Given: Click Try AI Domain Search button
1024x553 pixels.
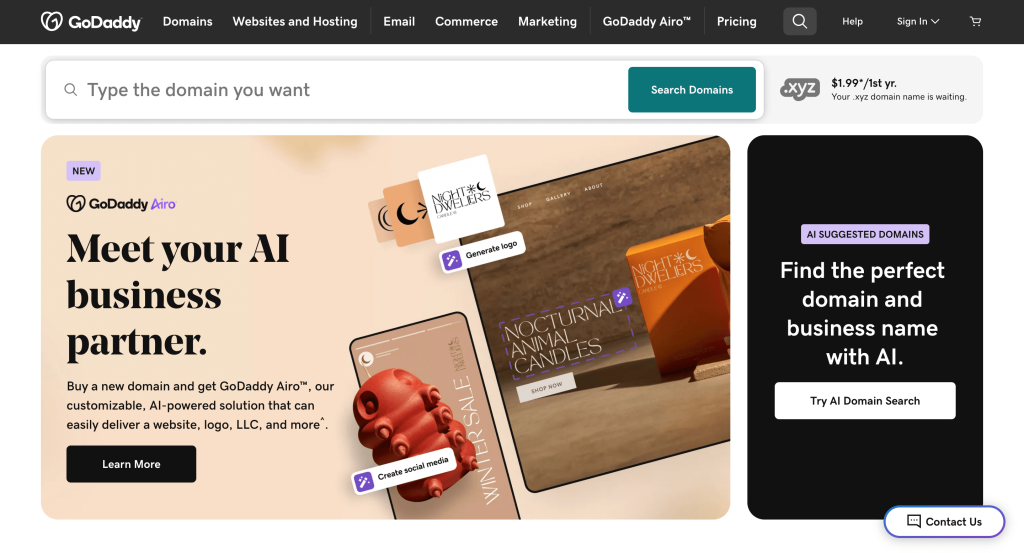Looking at the screenshot, I should pyautogui.click(x=865, y=401).
